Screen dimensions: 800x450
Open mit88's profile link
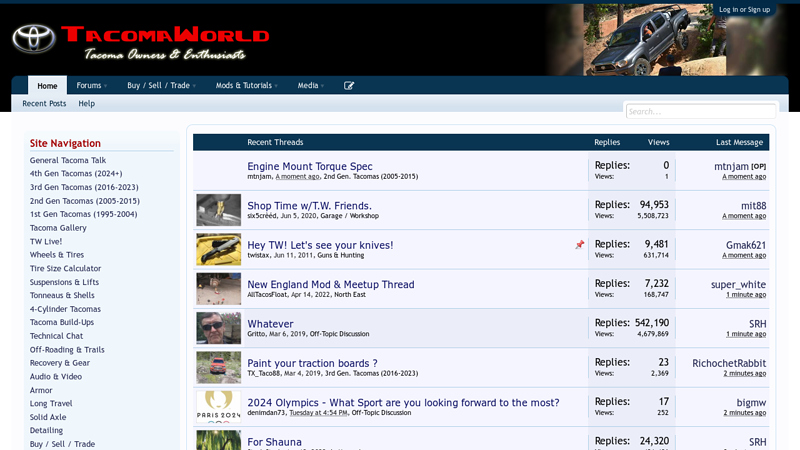[x=754, y=206]
